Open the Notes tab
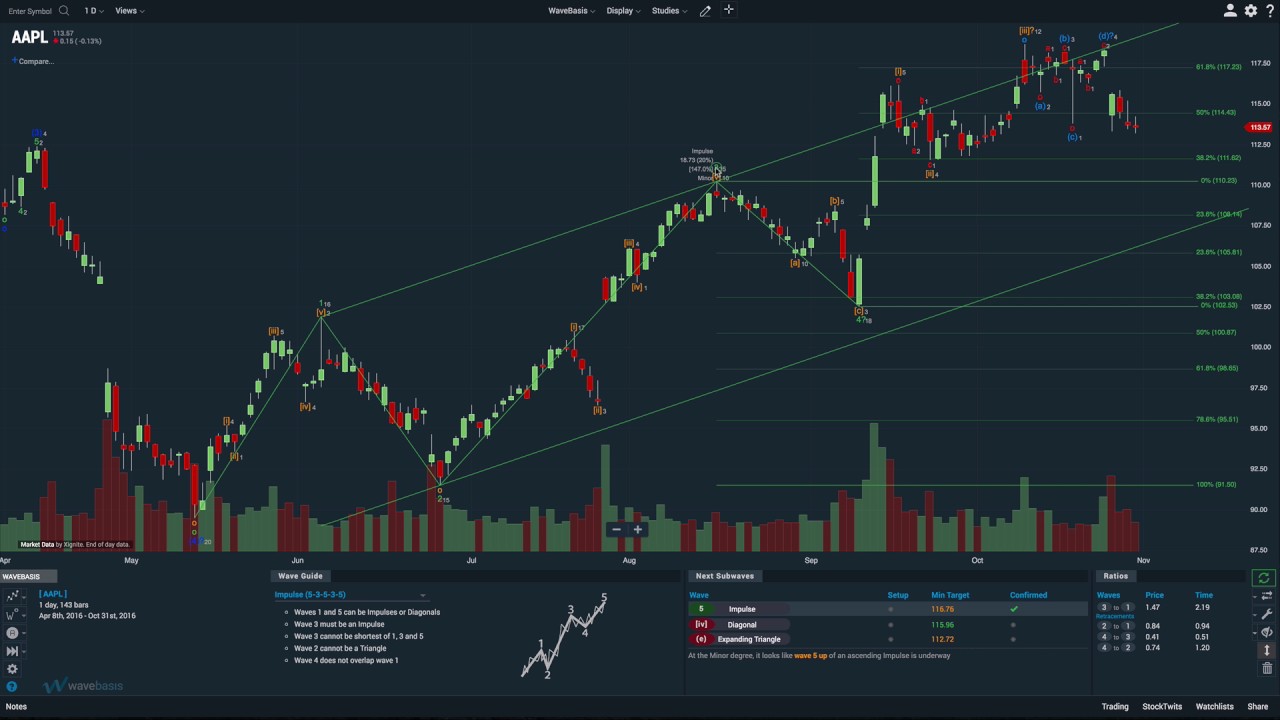Image resolution: width=1280 pixels, height=720 pixels. 16,707
